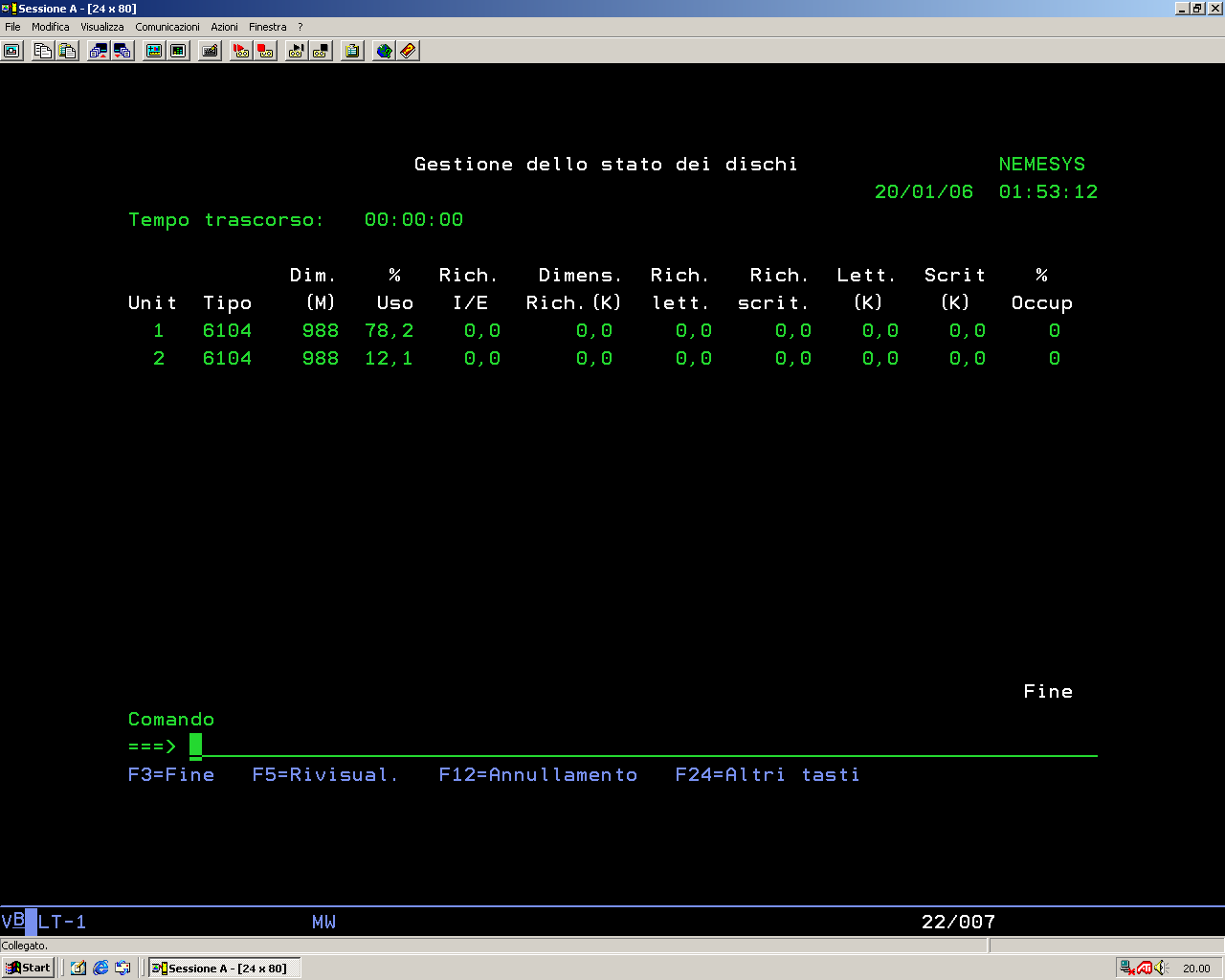Click the red help book toolbar icon

408,51
